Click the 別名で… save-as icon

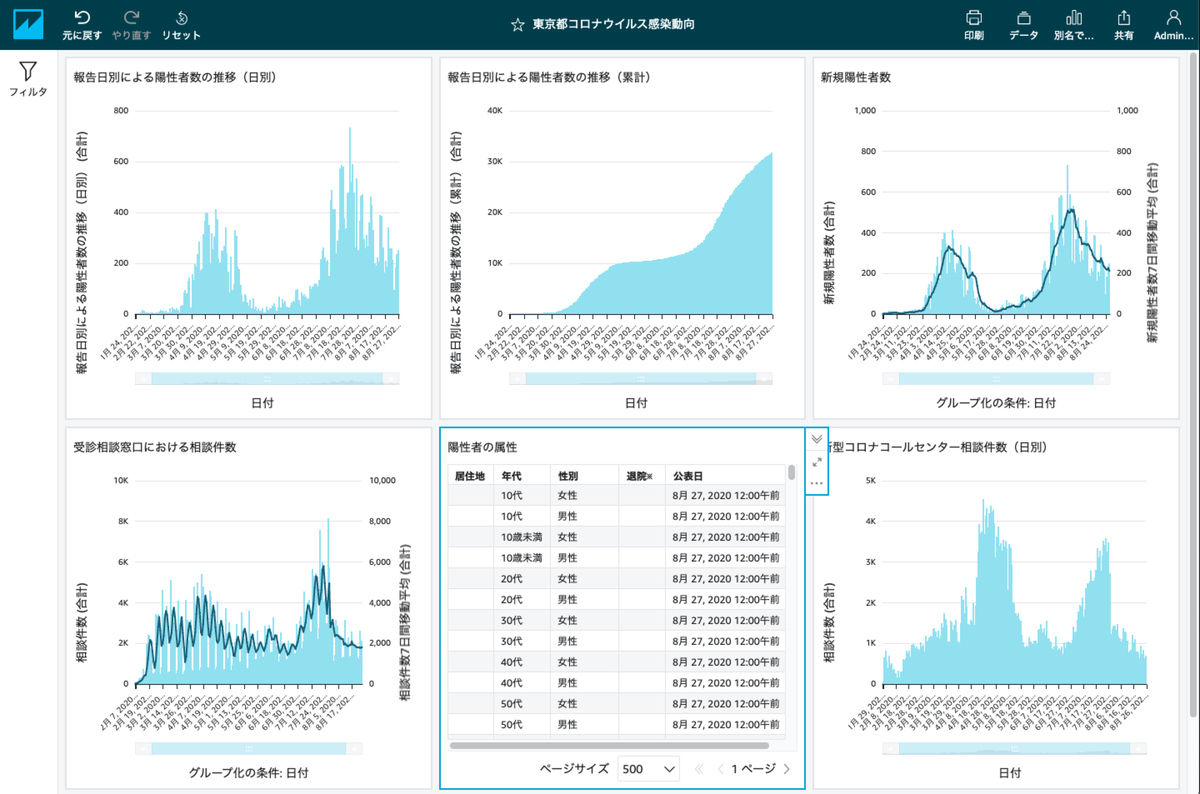pyautogui.click(x=1074, y=17)
